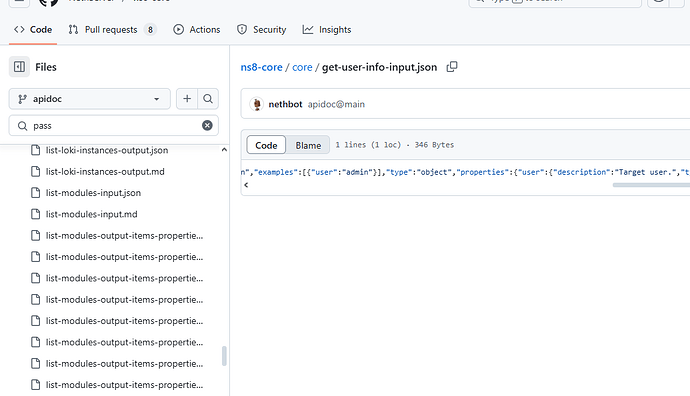Open list-modules-input.json in the file tree

[x=93, y=193]
